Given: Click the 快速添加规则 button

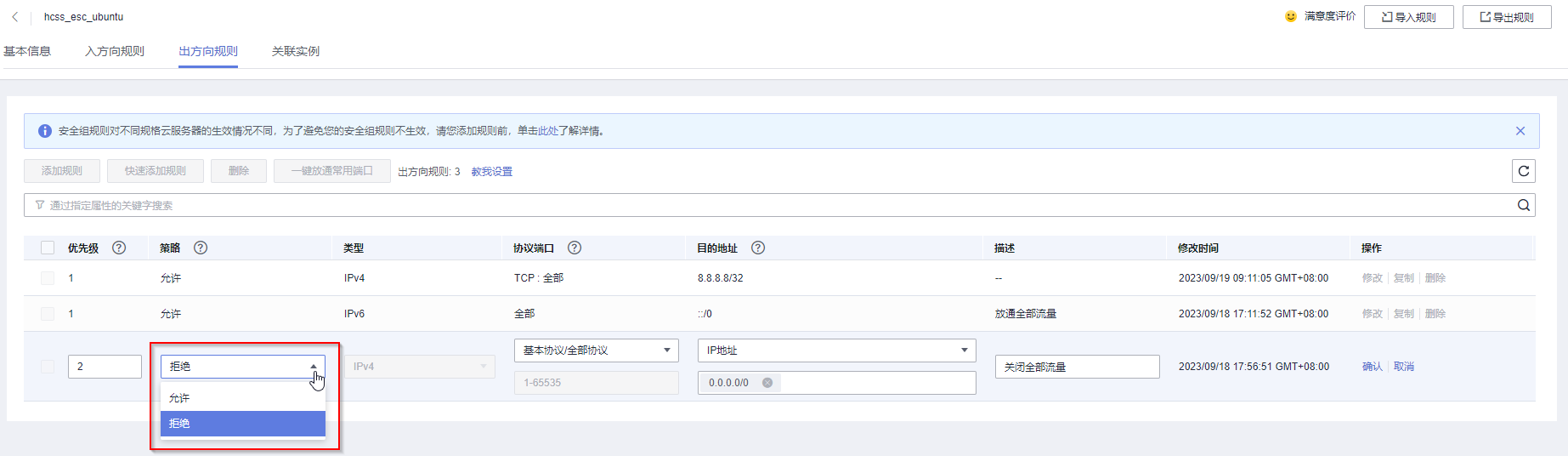Looking at the screenshot, I should [x=156, y=171].
